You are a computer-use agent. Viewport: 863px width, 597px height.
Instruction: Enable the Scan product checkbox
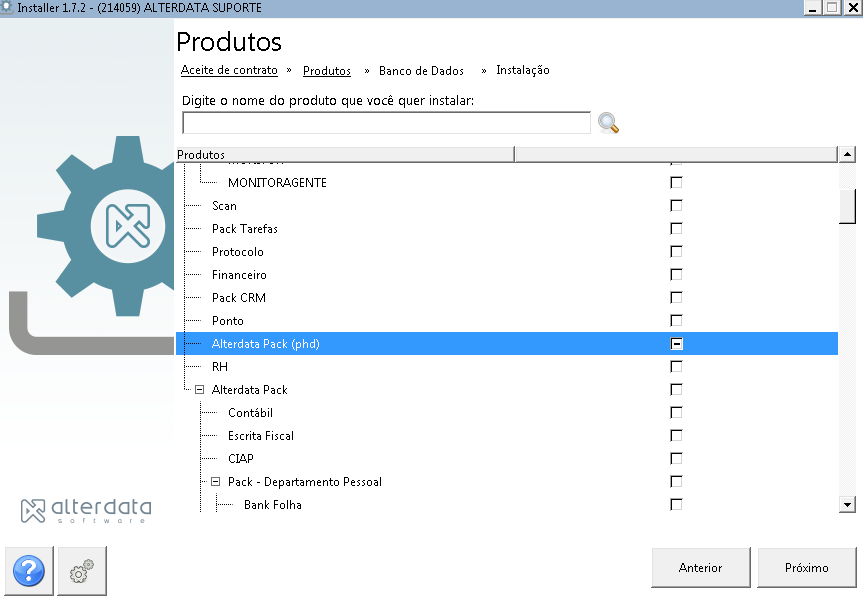676,205
